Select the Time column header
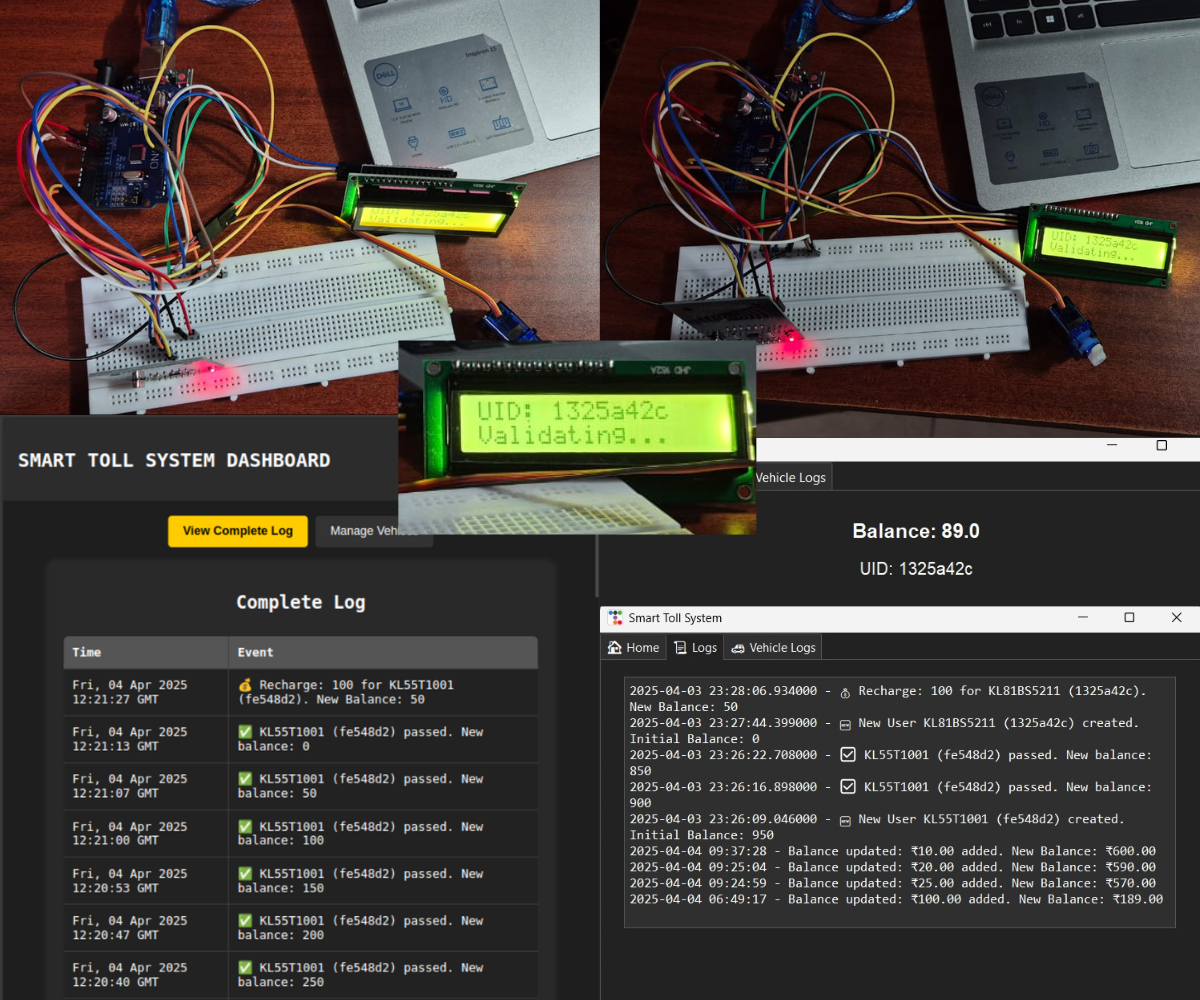This screenshot has width=1200, height=1000. [86, 652]
